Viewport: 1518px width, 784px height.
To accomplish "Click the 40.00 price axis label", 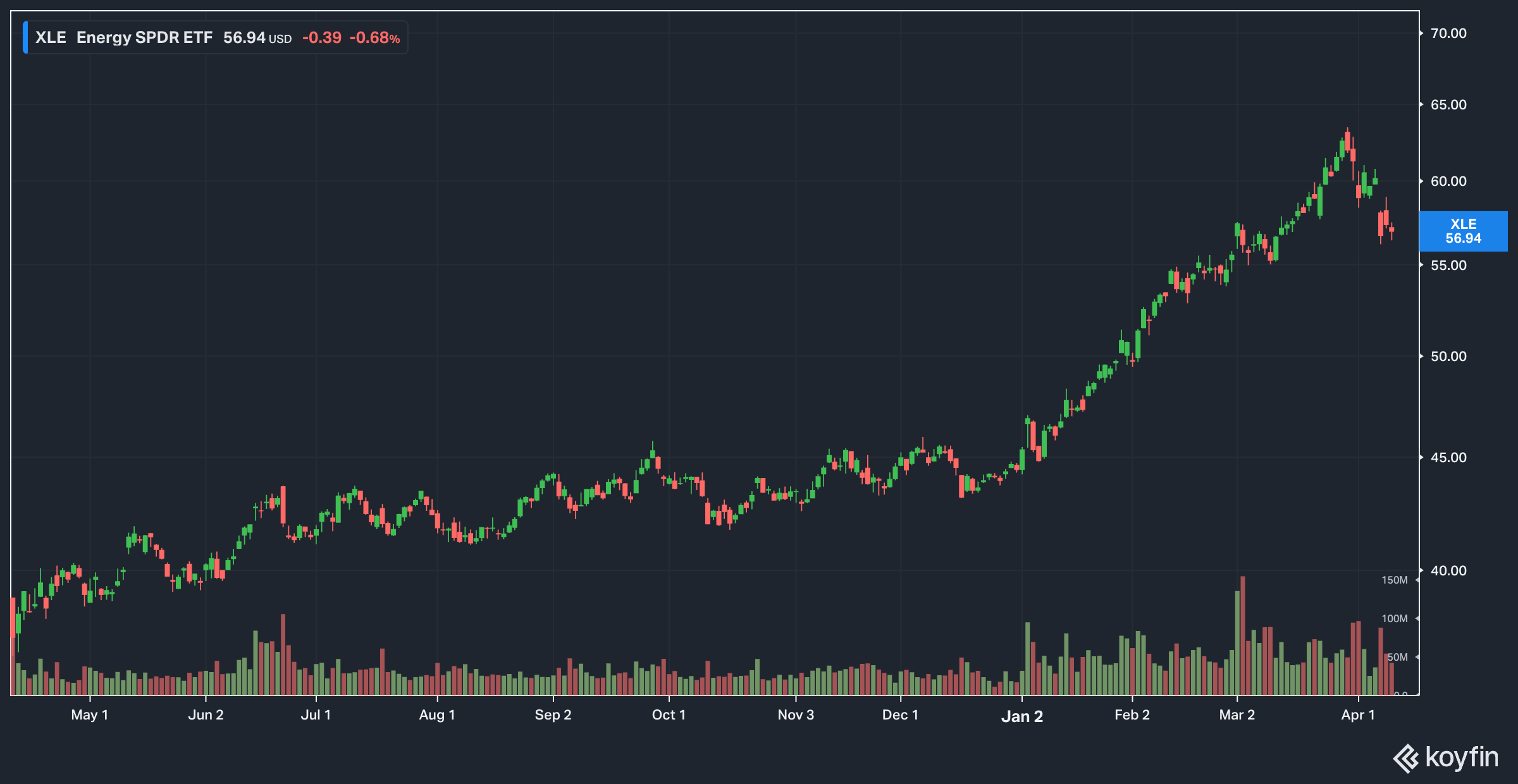I will 1448,571.
